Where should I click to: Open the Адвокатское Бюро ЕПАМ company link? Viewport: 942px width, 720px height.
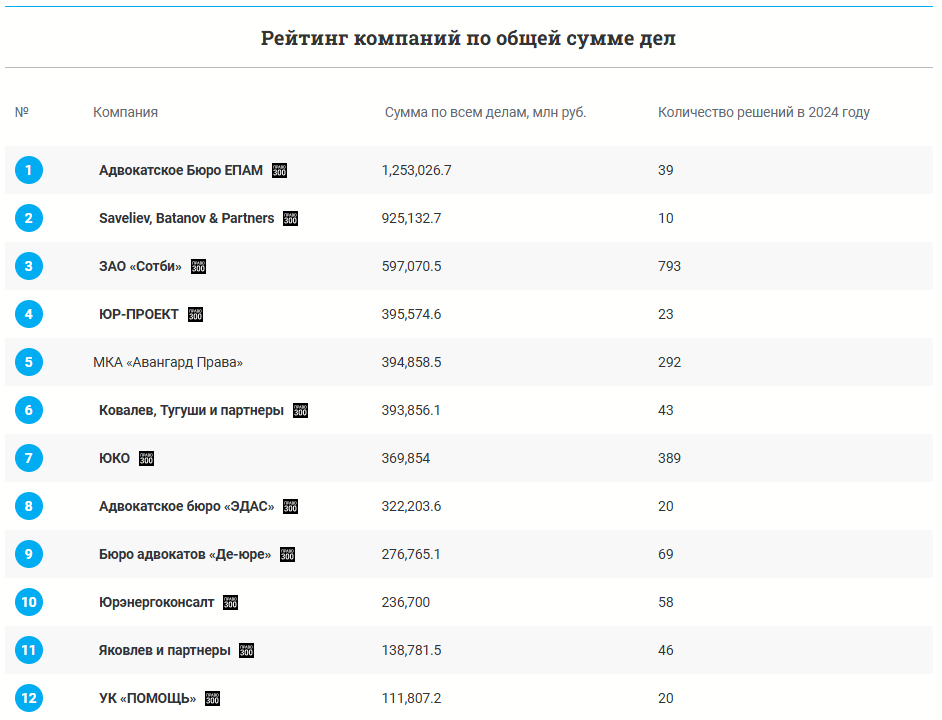point(181,170)
